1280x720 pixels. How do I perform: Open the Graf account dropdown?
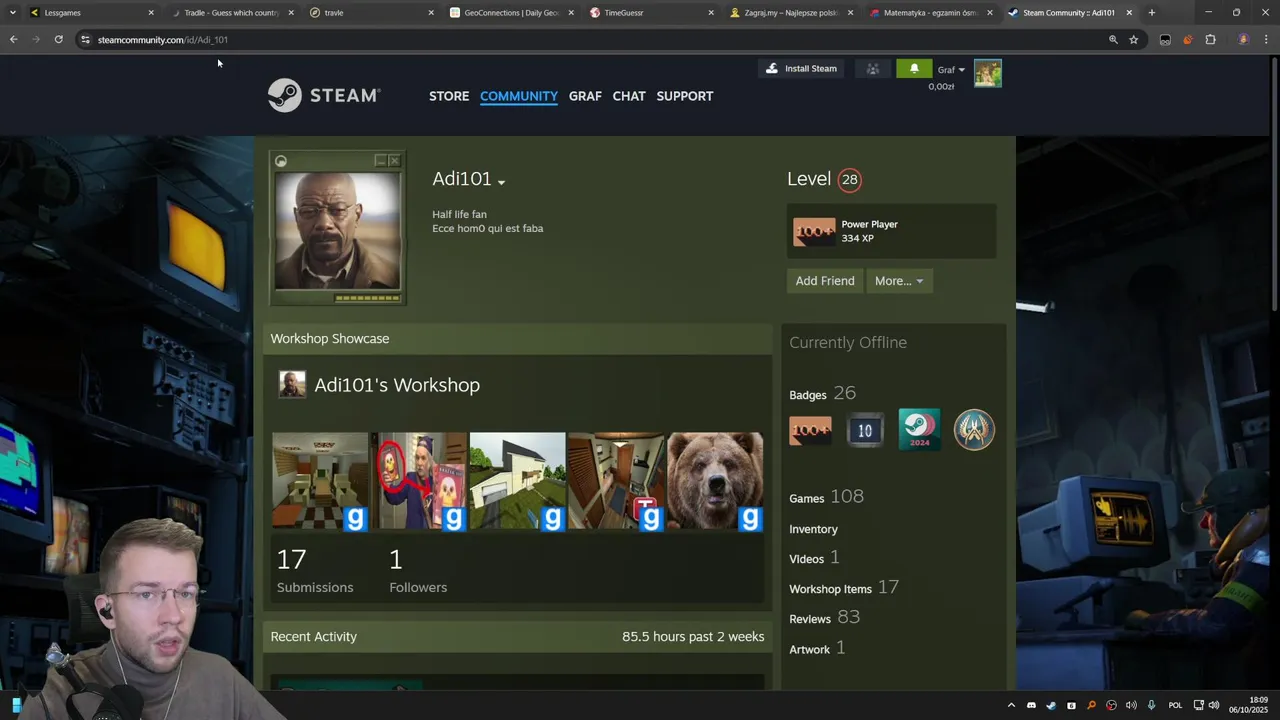[951, 70]
